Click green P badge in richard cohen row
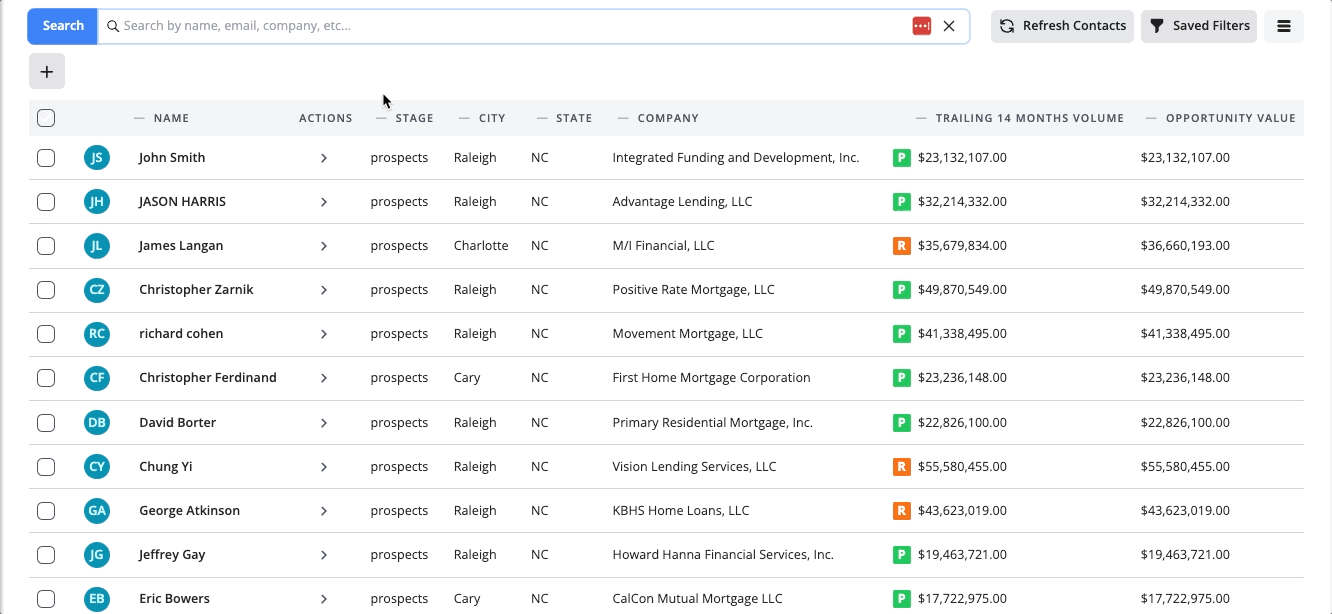 click(902, 333)
